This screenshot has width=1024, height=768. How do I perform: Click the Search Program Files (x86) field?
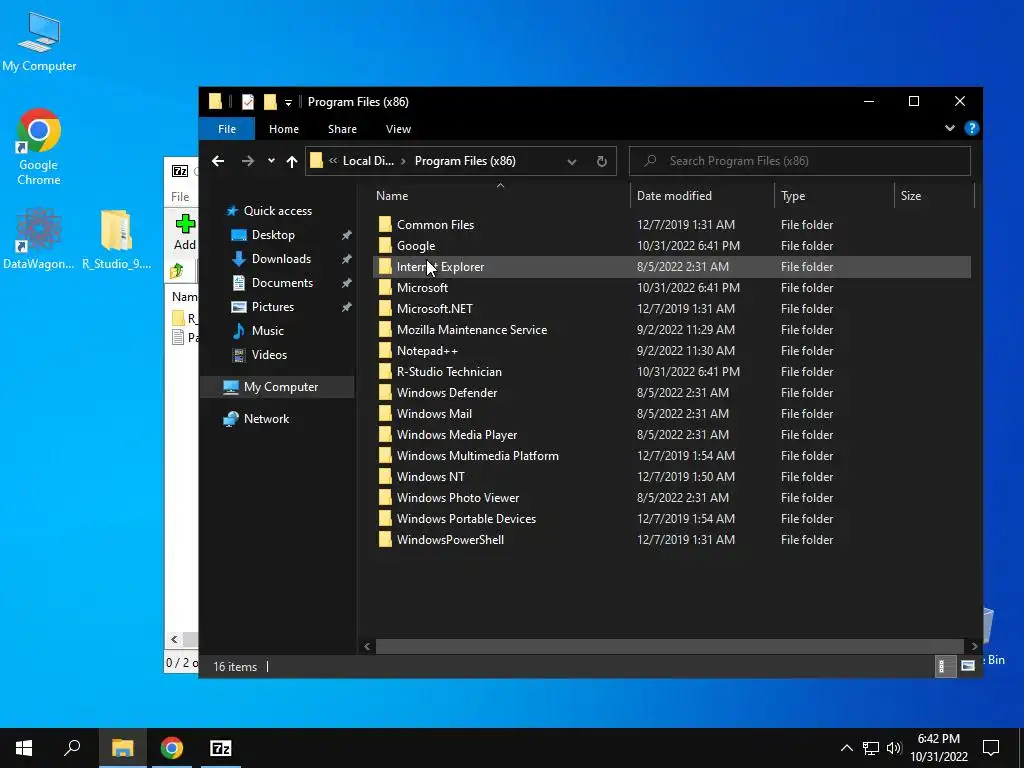point(799,161)
